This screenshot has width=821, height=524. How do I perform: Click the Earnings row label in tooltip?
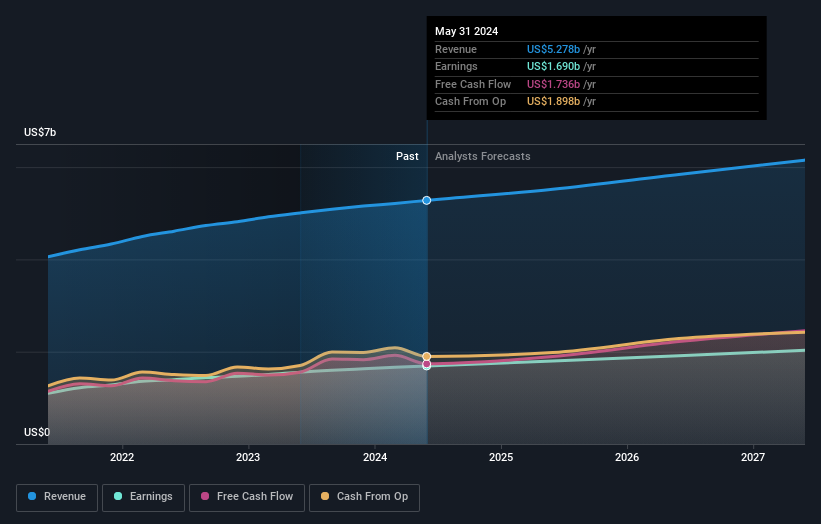[x=456, y=66]
